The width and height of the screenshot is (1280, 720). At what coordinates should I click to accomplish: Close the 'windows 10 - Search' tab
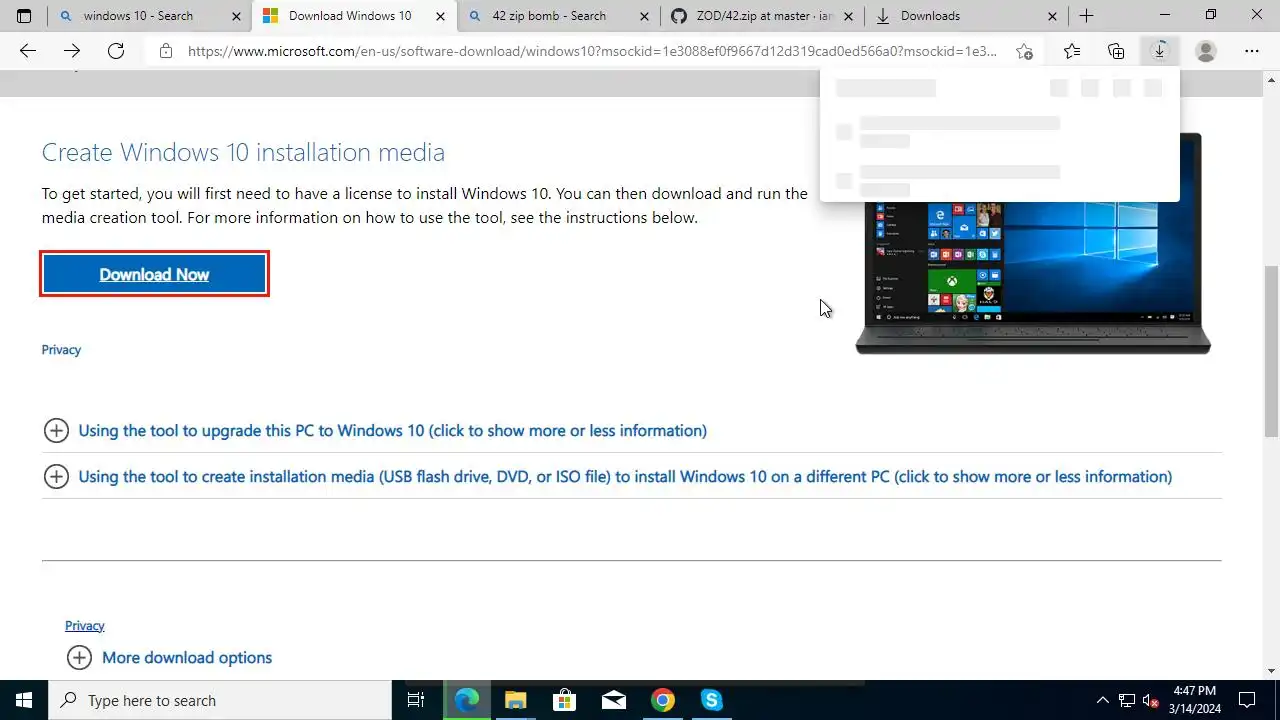point(236,16)
